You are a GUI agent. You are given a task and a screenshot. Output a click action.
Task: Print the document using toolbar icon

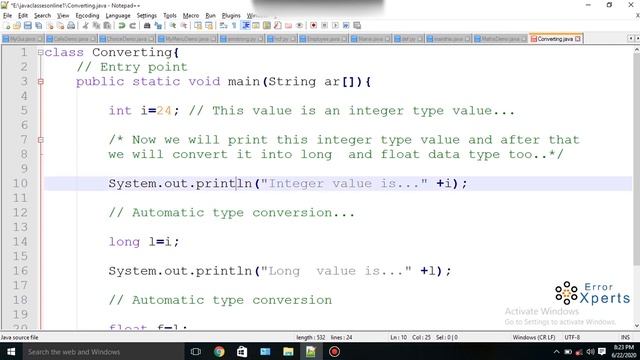pyautogui.click(x=71, y=25)
